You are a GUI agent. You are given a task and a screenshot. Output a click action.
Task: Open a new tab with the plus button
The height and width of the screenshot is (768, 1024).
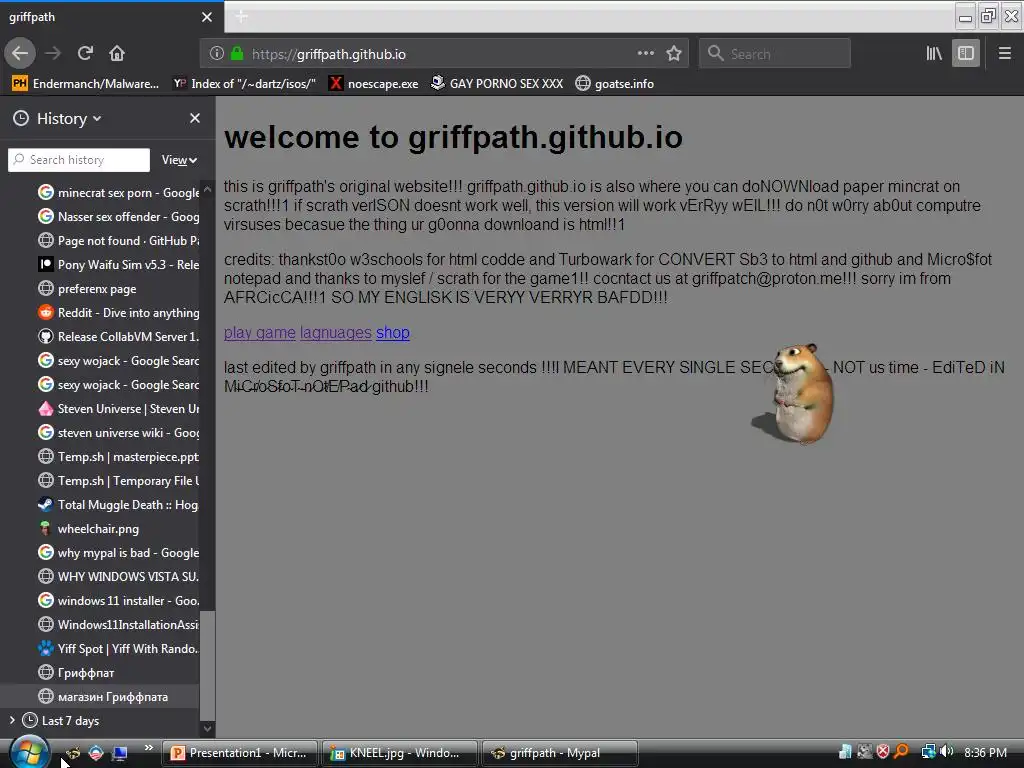(x=241, y=16)
